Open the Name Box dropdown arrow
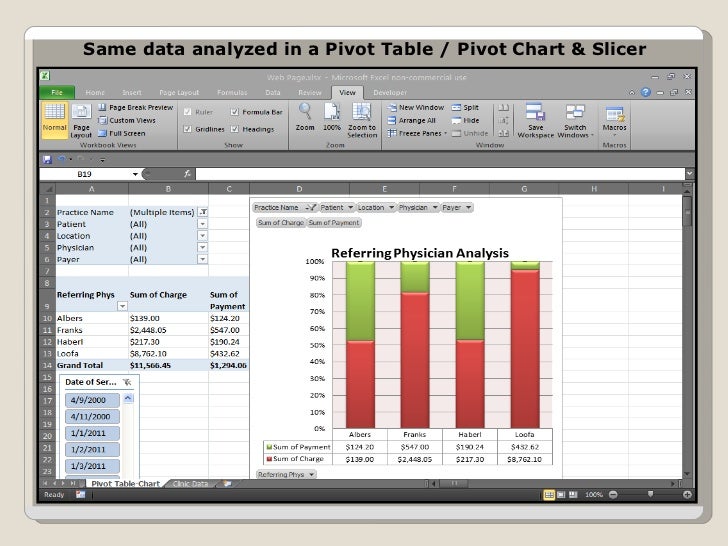This screenshot has width=728, height=546. tap(135, 174)
